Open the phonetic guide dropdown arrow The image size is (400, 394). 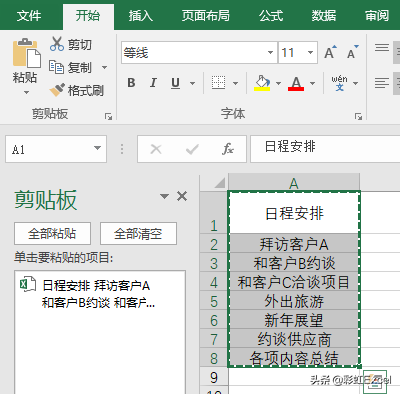pyautogui.click(x=355, y=83)
